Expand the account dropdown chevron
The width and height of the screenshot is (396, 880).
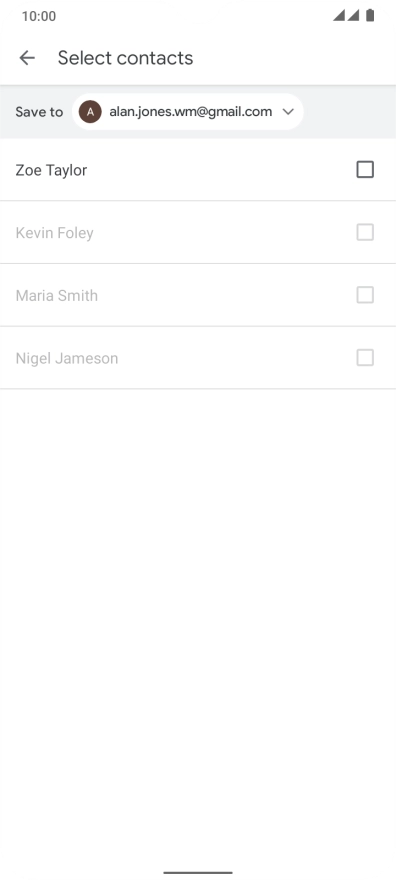[x=288, y=112]
